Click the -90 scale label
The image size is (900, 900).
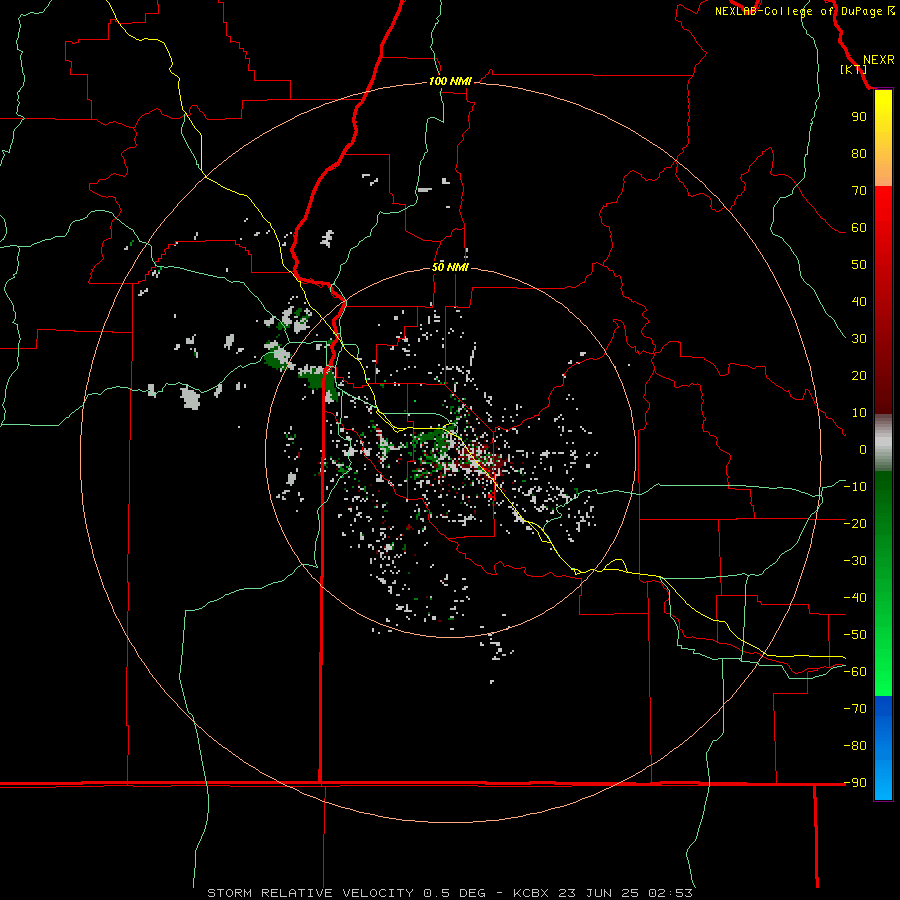pyautogui.click(x=855, y=783)
